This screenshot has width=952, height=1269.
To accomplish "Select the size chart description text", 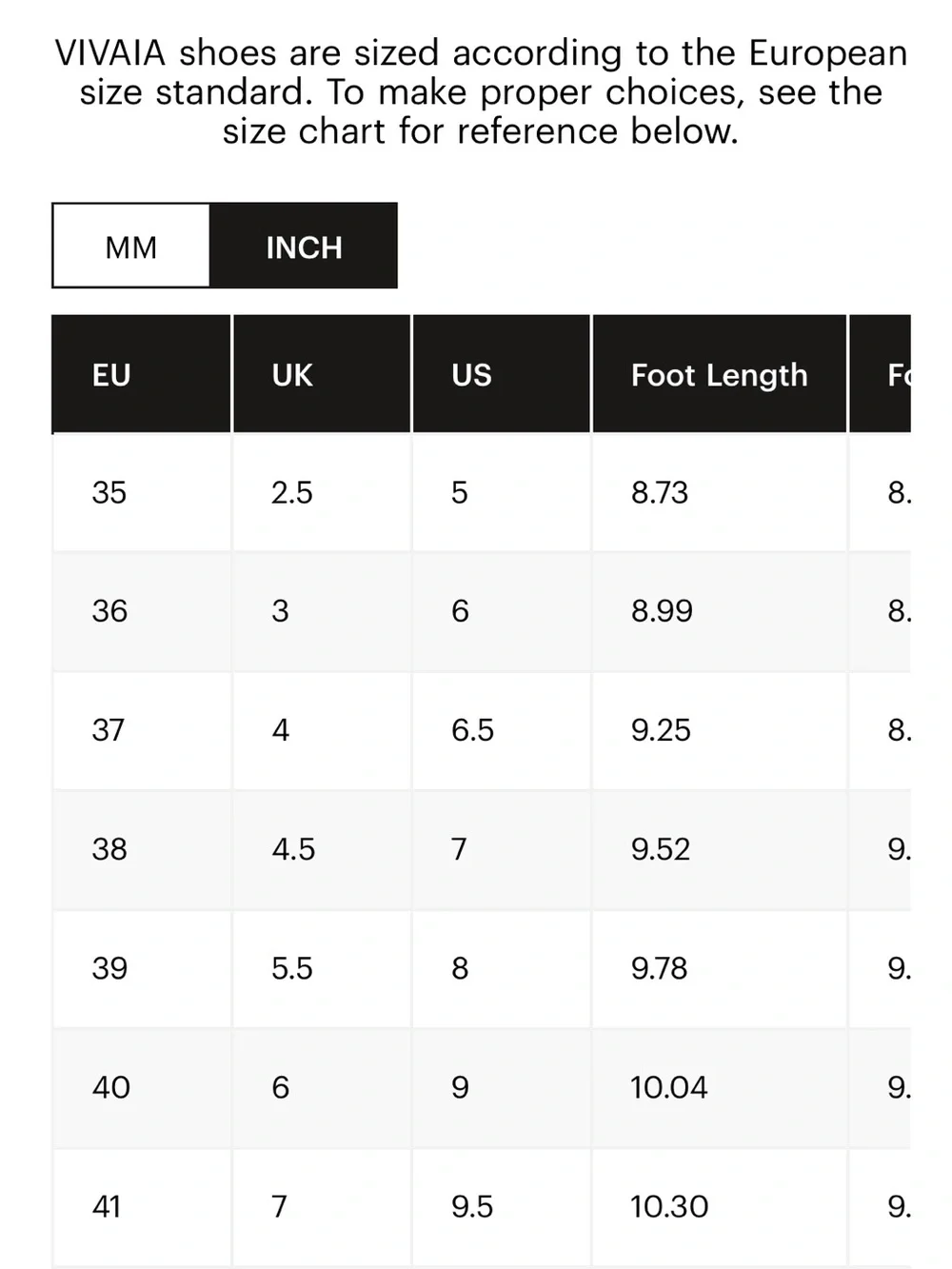I will (481, 92).
